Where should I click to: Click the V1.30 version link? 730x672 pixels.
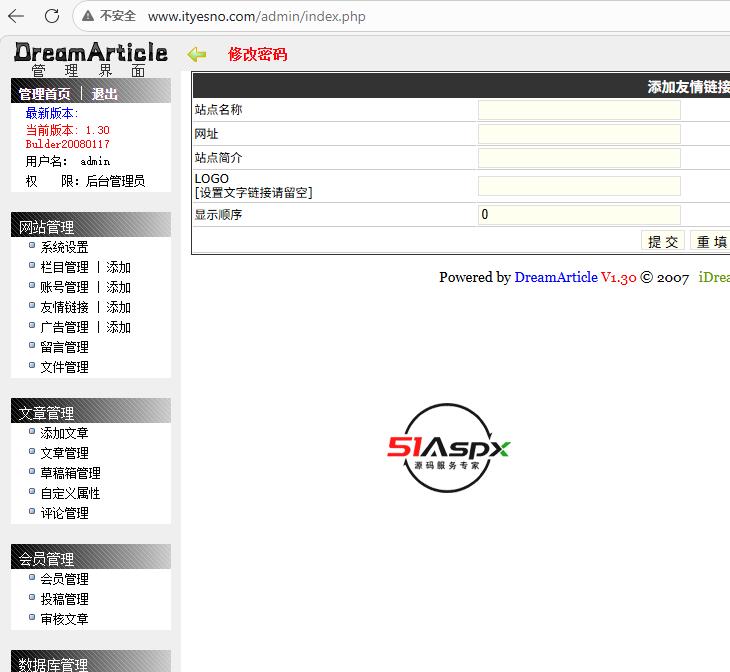click(x=619, y=278)
